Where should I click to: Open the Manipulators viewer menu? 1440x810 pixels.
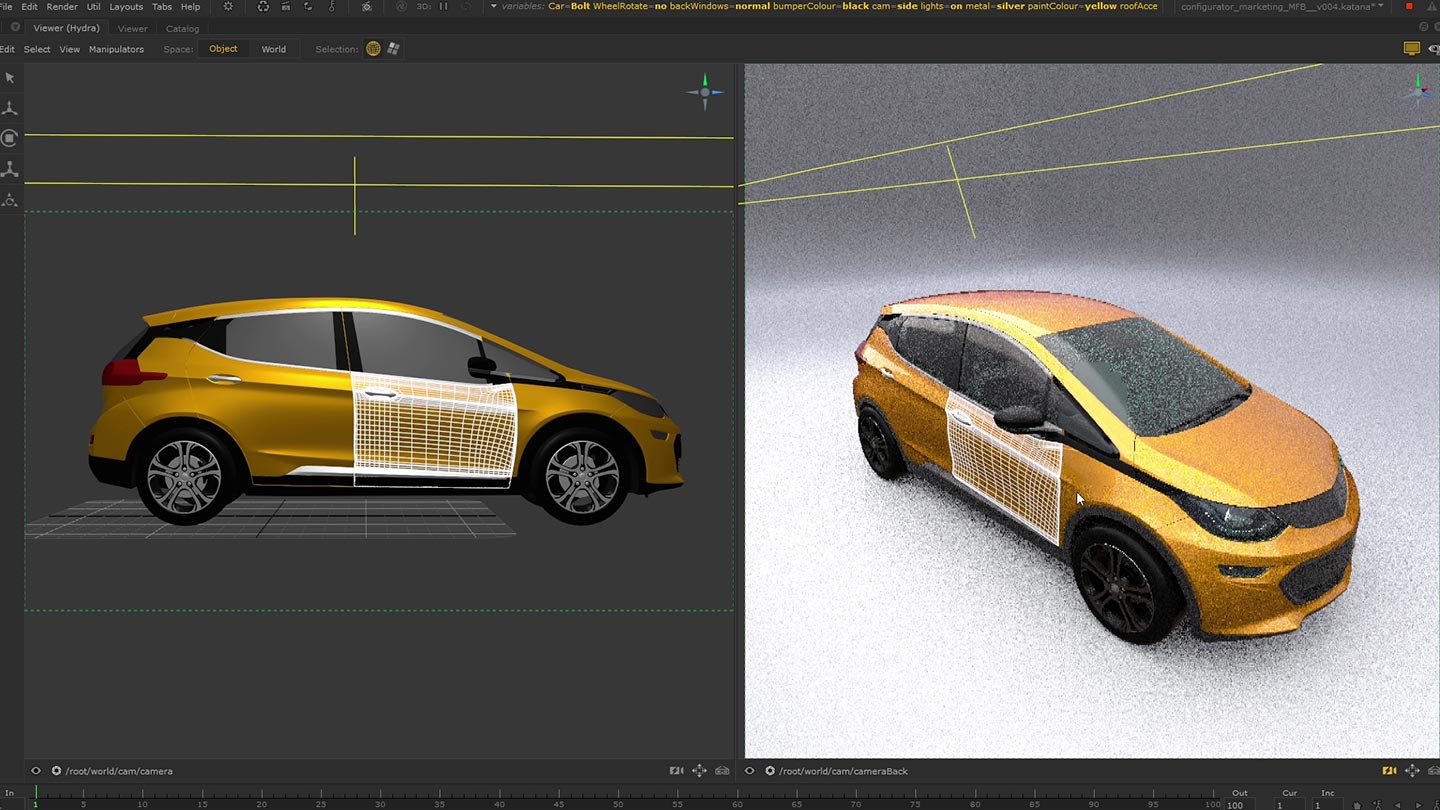[x=116, y=49]
